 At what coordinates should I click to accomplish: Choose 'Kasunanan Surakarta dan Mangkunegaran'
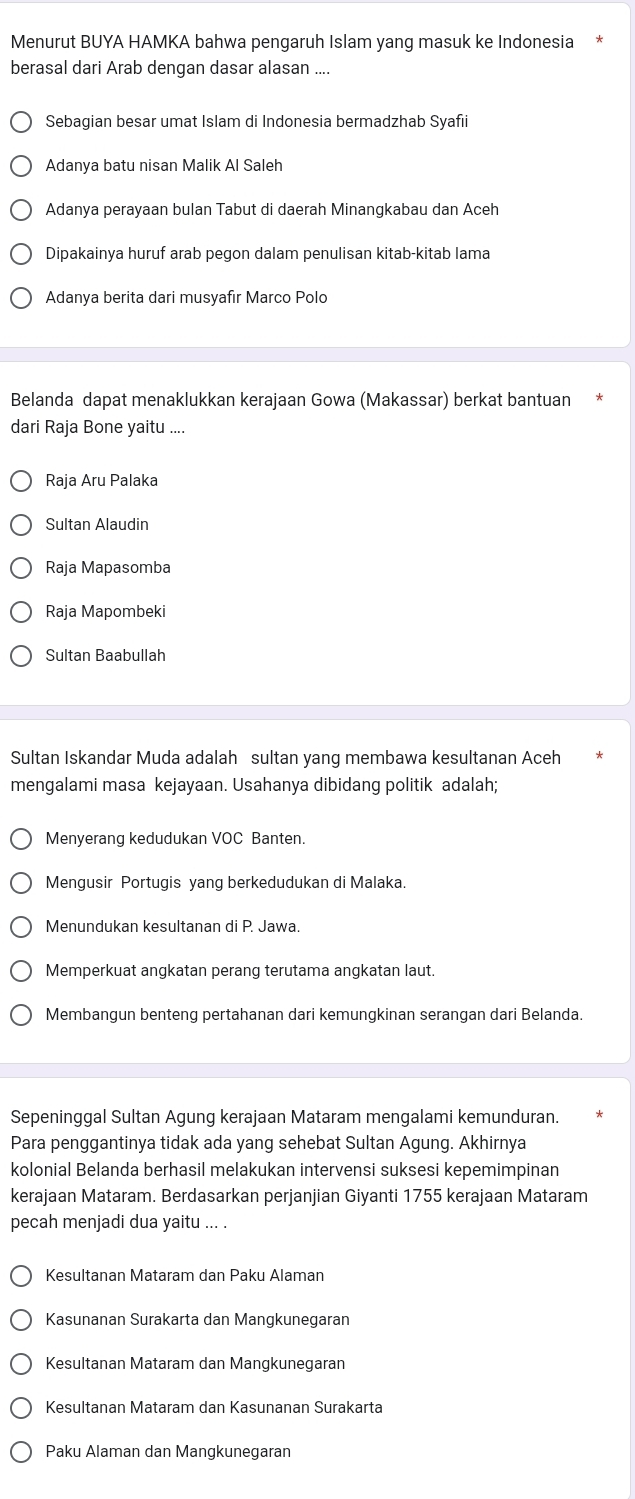[21, 1320]
